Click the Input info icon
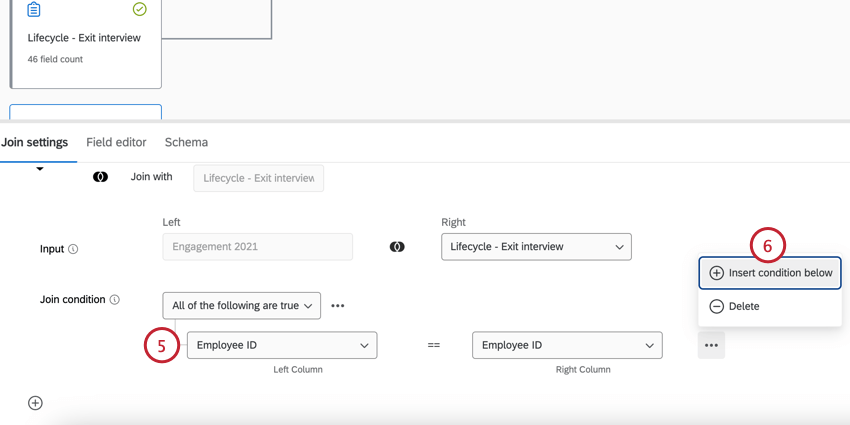 (73, 249)
